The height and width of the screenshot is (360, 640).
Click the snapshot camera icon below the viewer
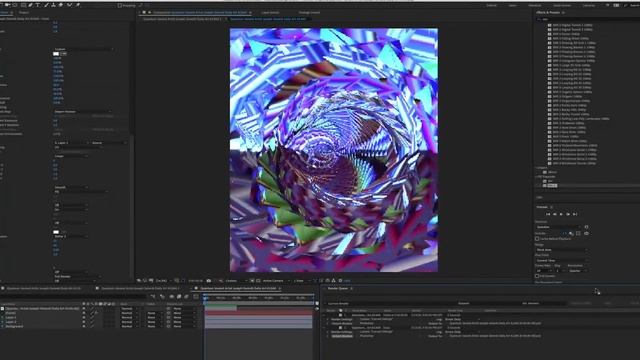209,281
